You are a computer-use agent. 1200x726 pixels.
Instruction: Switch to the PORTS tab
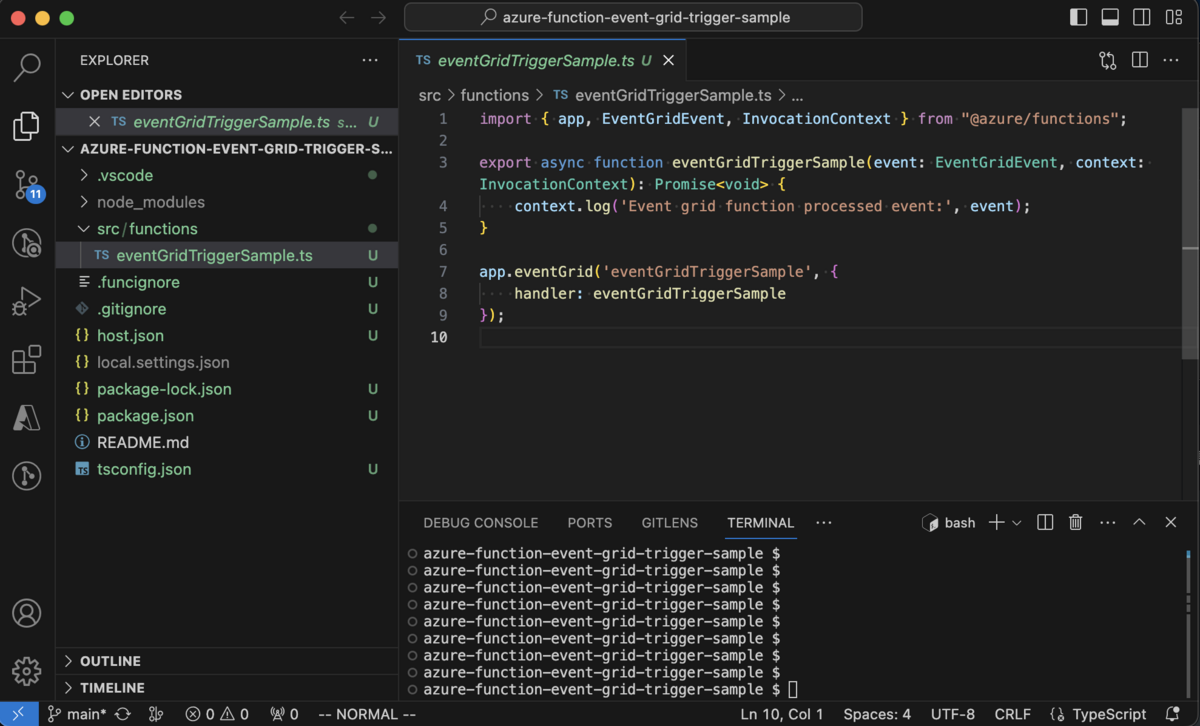point(589,522)
